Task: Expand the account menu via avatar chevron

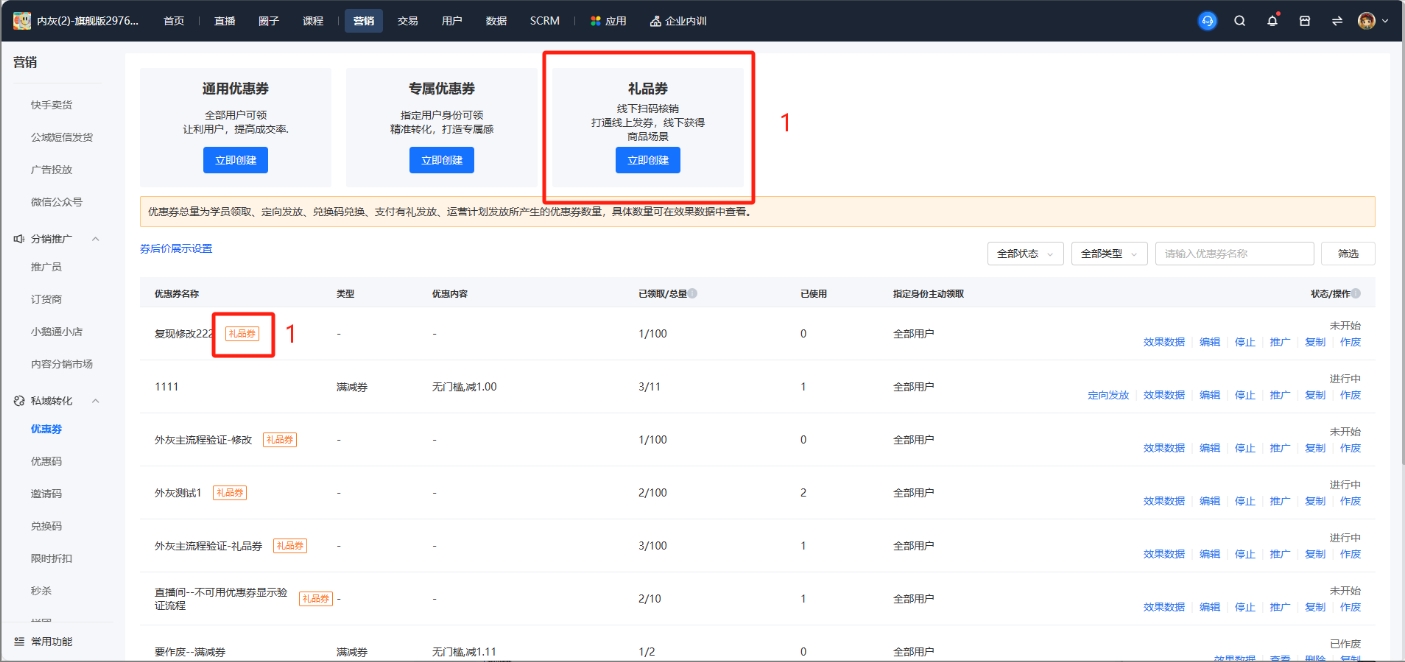Action: click(1383, 19)
